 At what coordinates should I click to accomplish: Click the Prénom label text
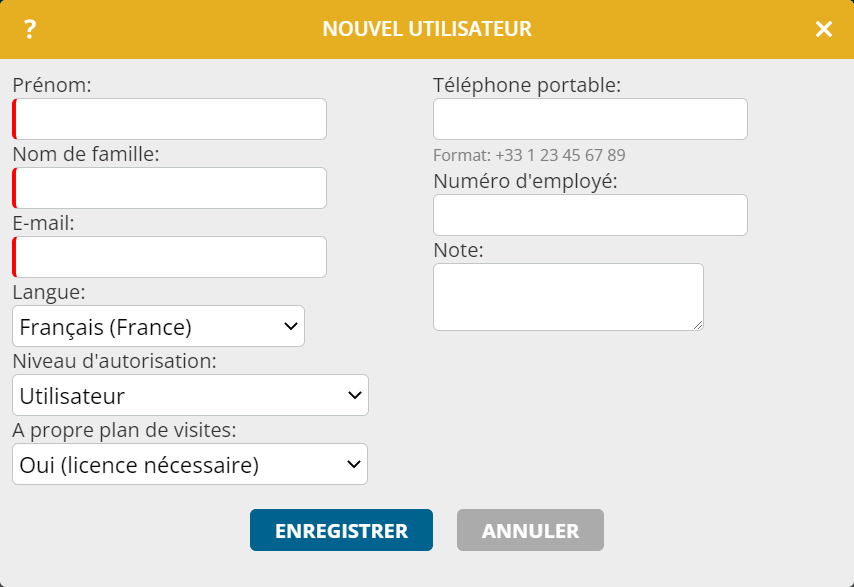coord(52,85)
